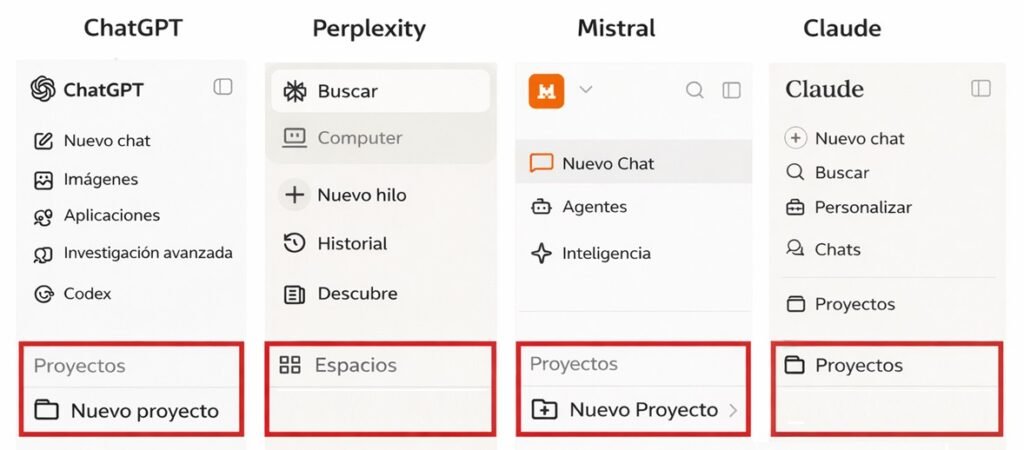Start a Nuevo hilo in Perplexity
Viewport: 1024px width, 450px height.
point(361,195)
